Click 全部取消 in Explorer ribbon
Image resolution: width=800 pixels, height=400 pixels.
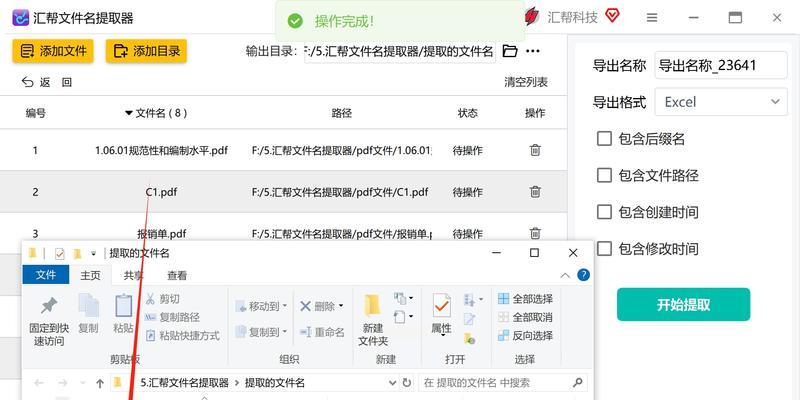pos(526,317)
